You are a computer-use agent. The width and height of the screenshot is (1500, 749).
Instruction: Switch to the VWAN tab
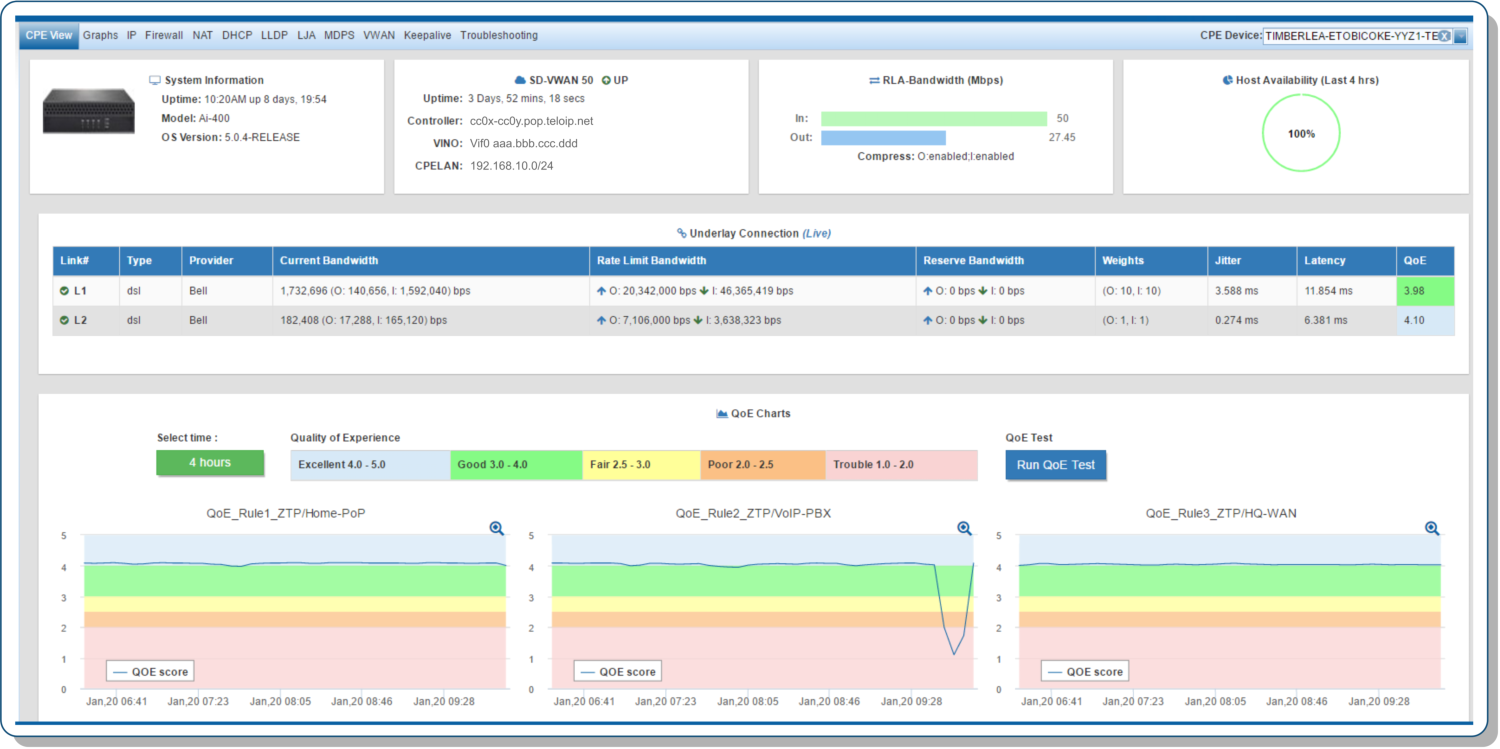(x=379, y=35)
